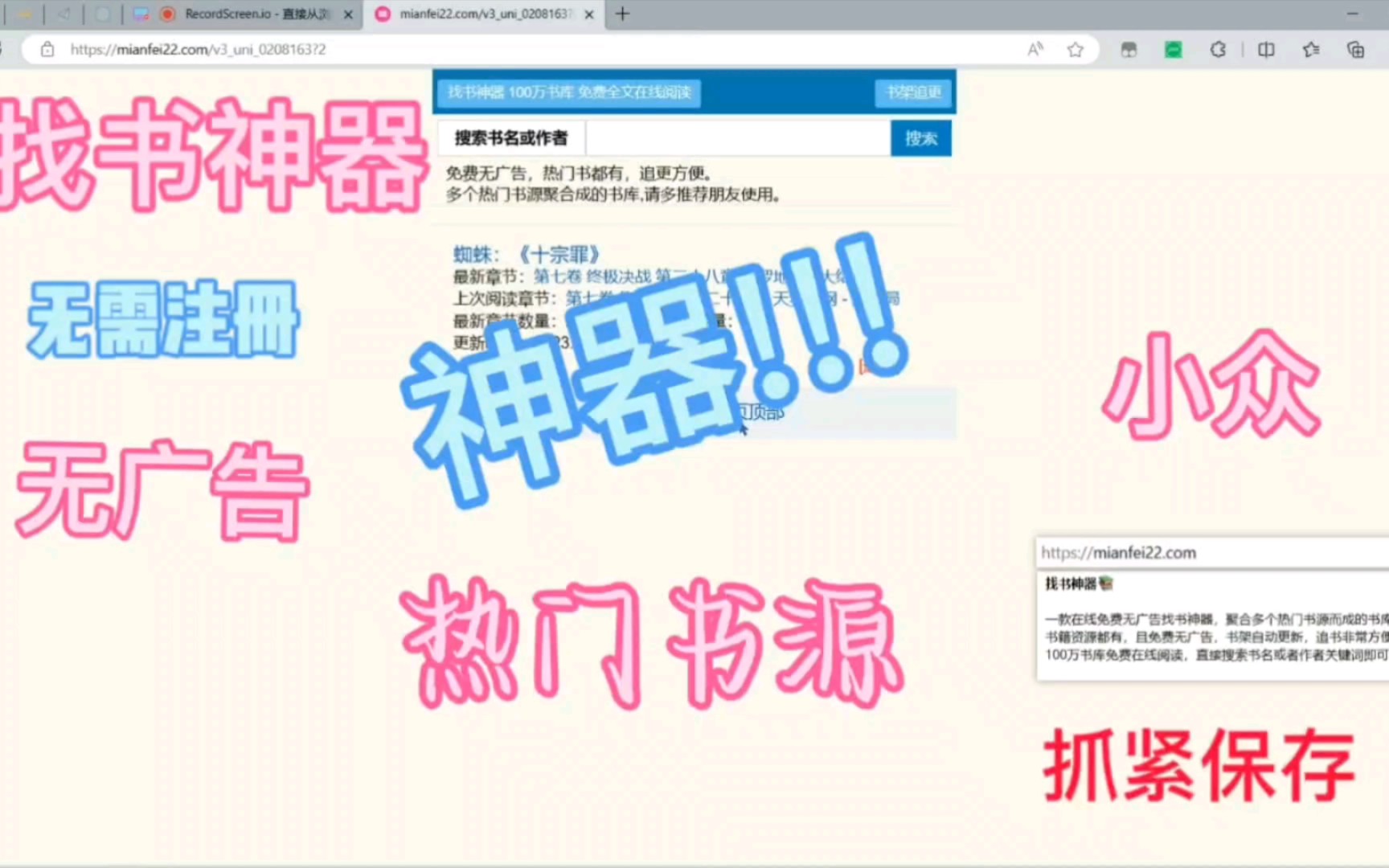Minimize the browser window

pyautogui.click(x=1352, y=14)
